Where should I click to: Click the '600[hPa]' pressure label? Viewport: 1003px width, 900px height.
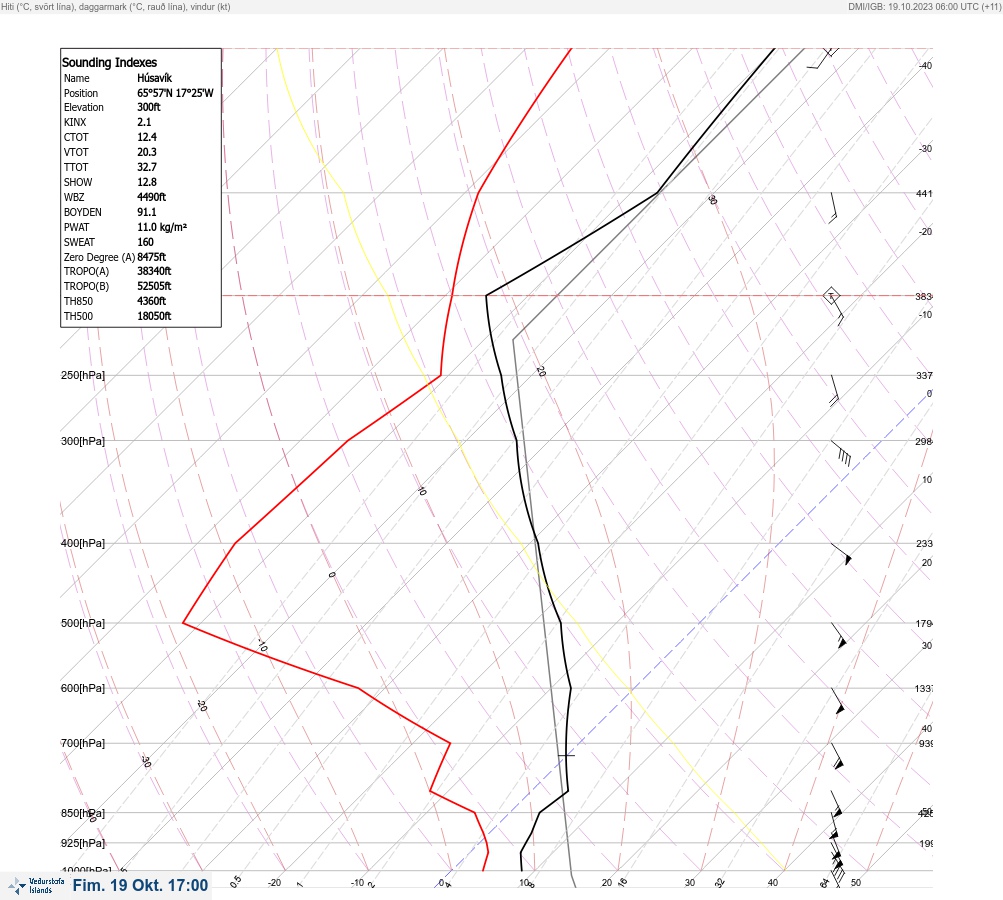83,688
